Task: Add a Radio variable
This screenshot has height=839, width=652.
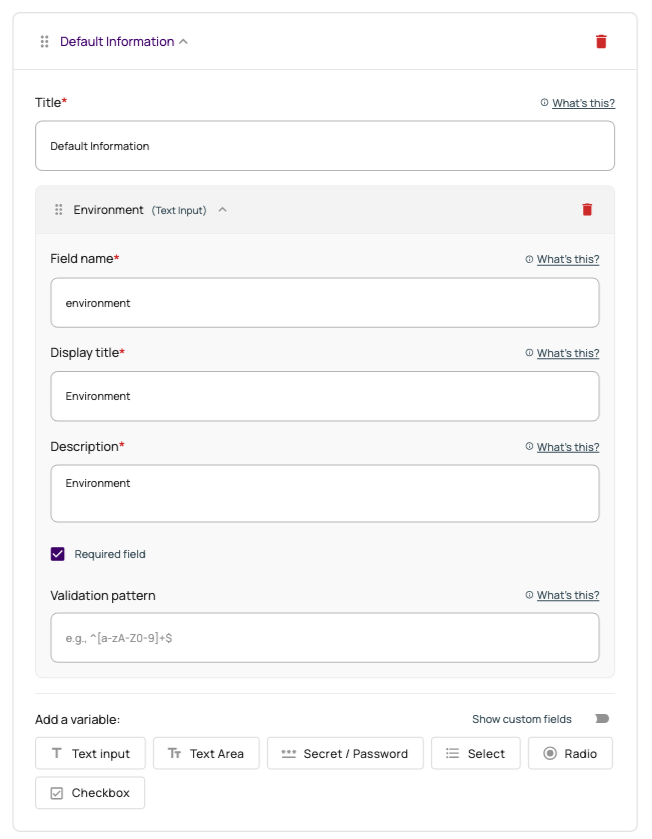Action: (x=570, y=753)
